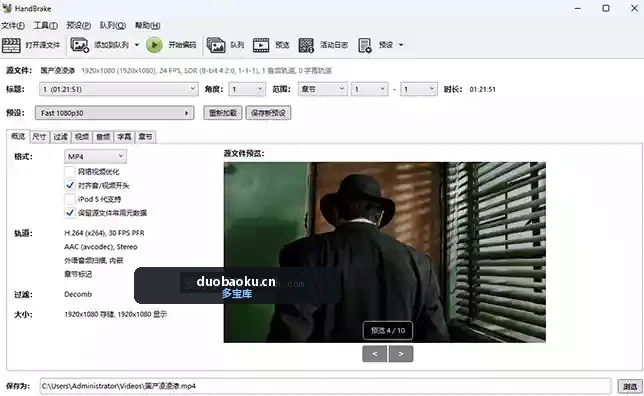Image resolution: width=644 pixels, height=396 pixels.
Task: Click the Add to Queue icon
Action: pyautogui.click(x=80, y=45)
